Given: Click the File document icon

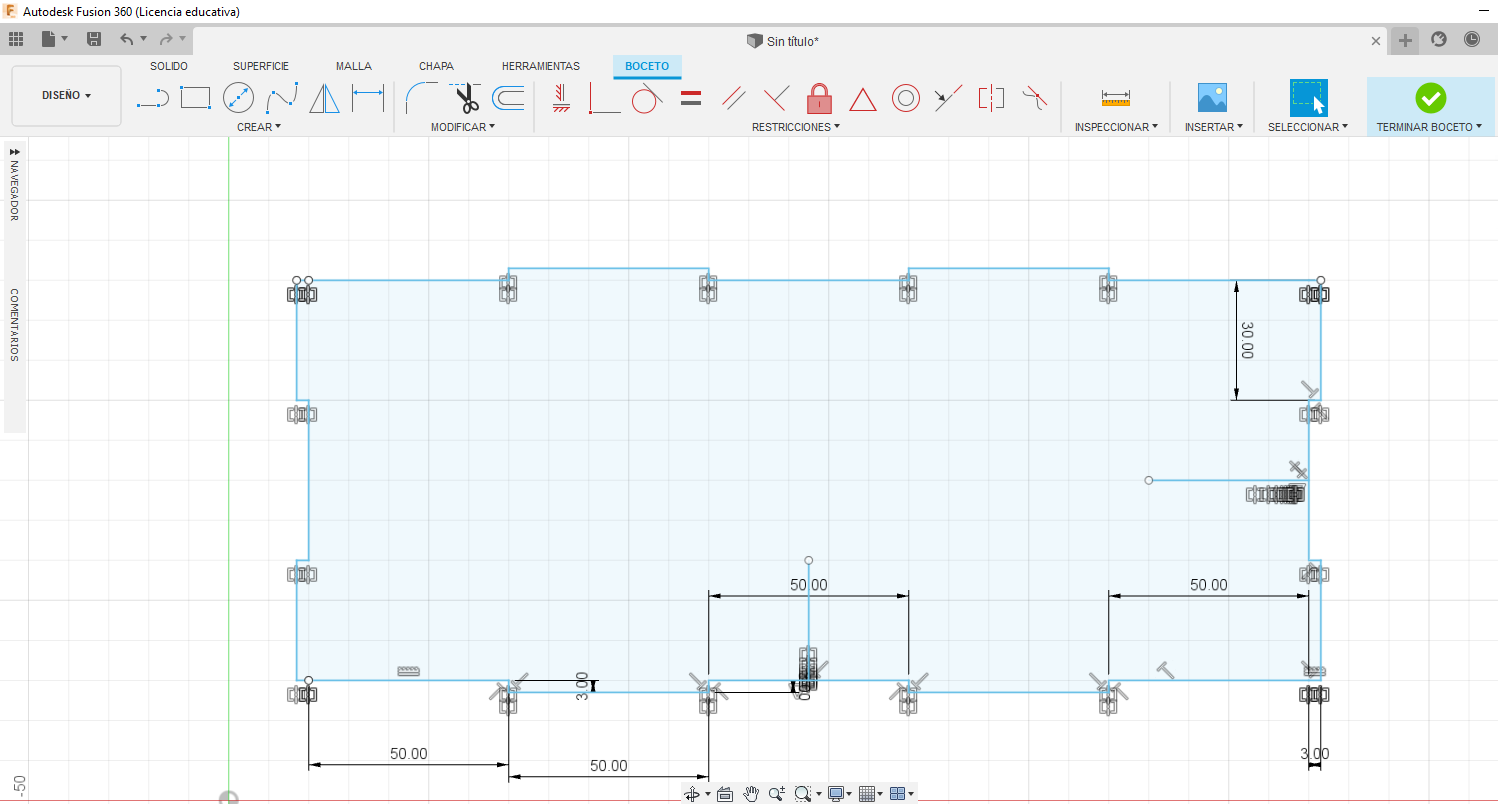Looking at the screenshot, I should (48, 39).
